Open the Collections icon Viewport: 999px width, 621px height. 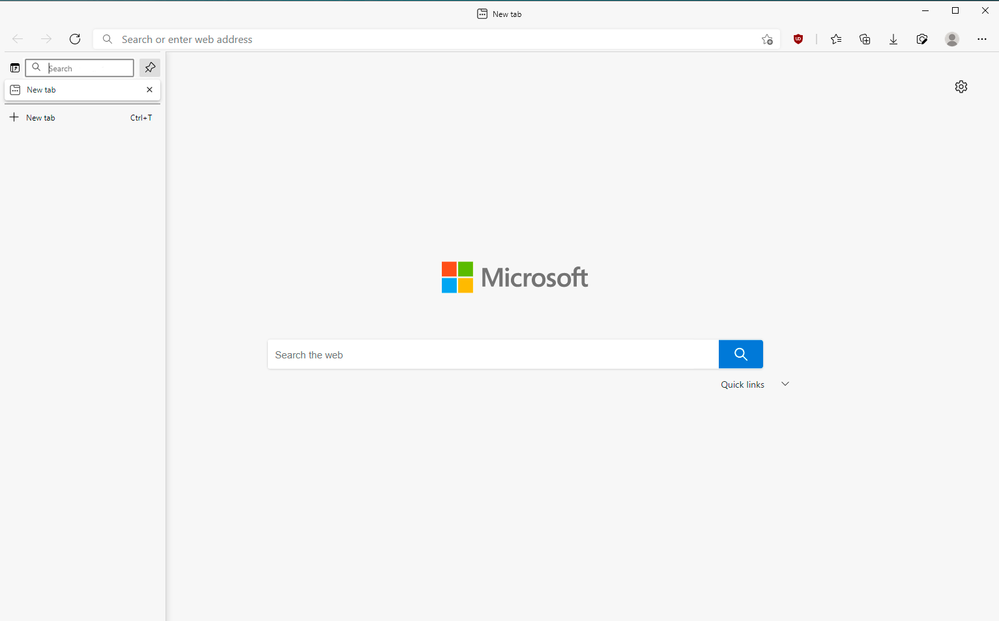pos(865,39)
